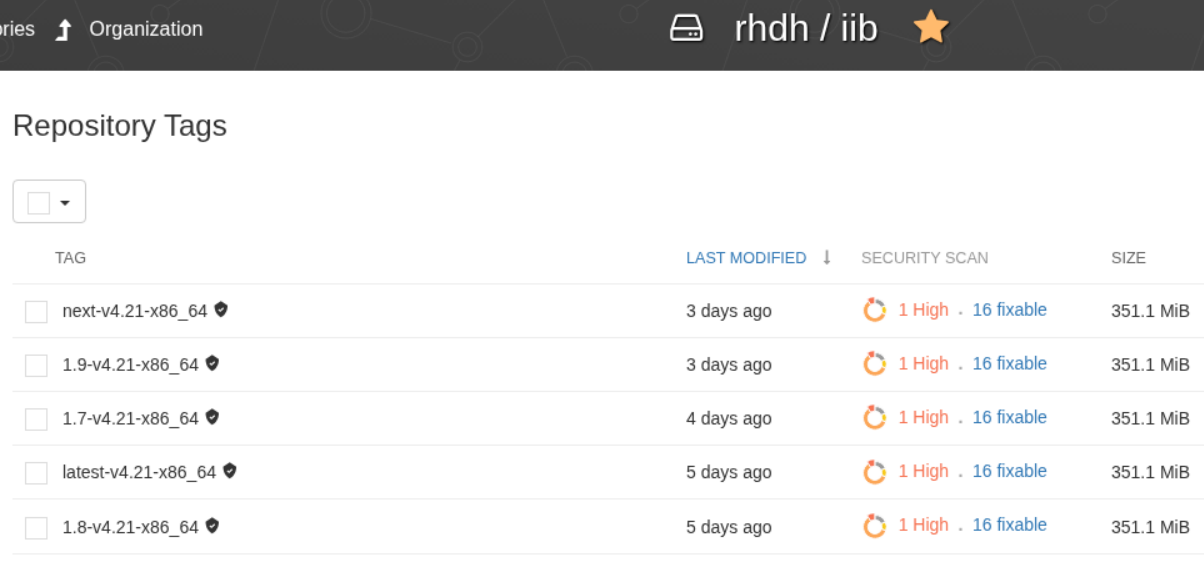
Task: Click signed-tag shield icon beside next-v4.21-x86_64
Action: (221, 310)
